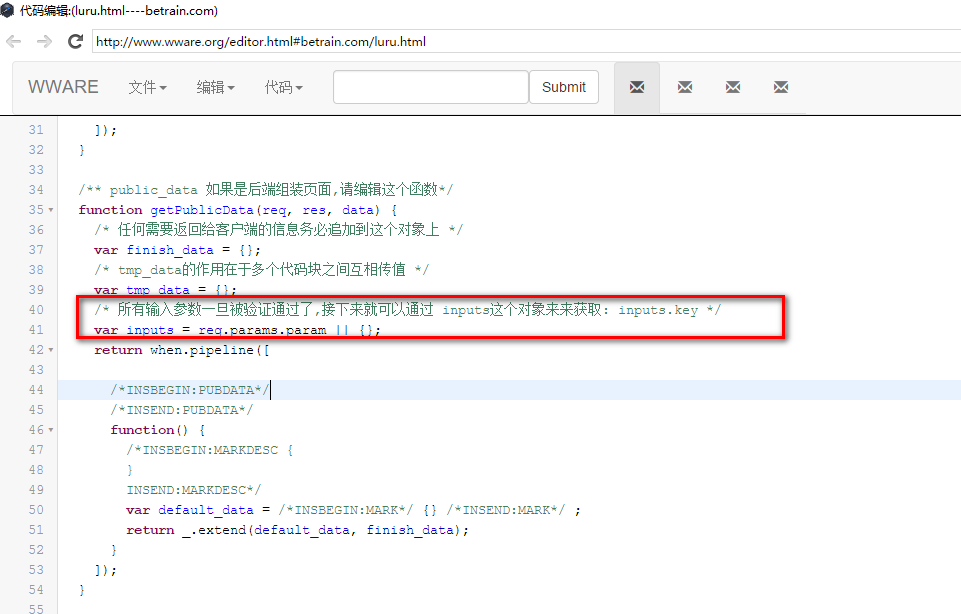The width and height of the screenshot is (961, 614).
Task: Click the getPublicData function name
Action: [202, 210]
